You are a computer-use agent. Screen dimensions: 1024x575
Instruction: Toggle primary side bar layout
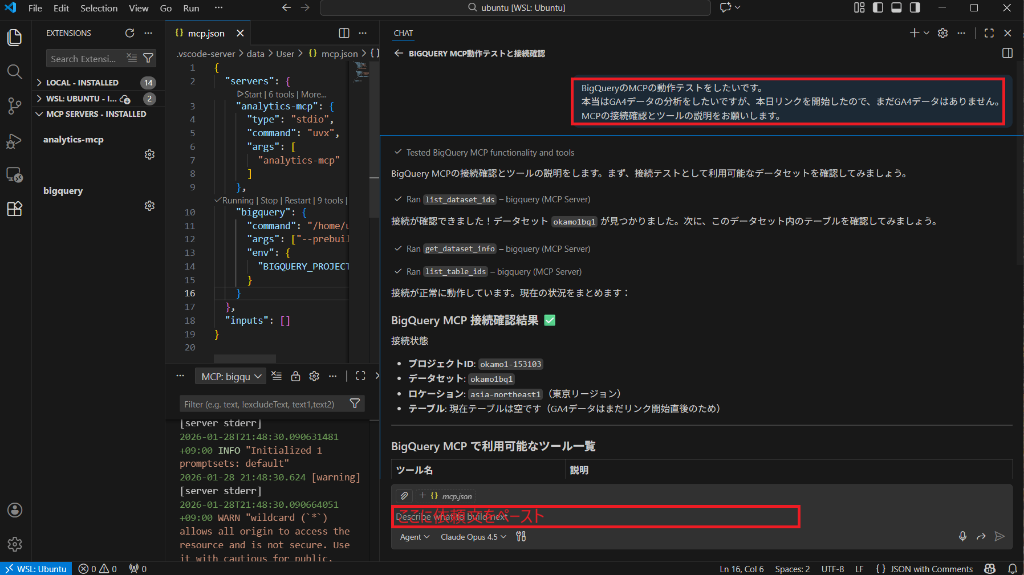[x=878, y=8]
